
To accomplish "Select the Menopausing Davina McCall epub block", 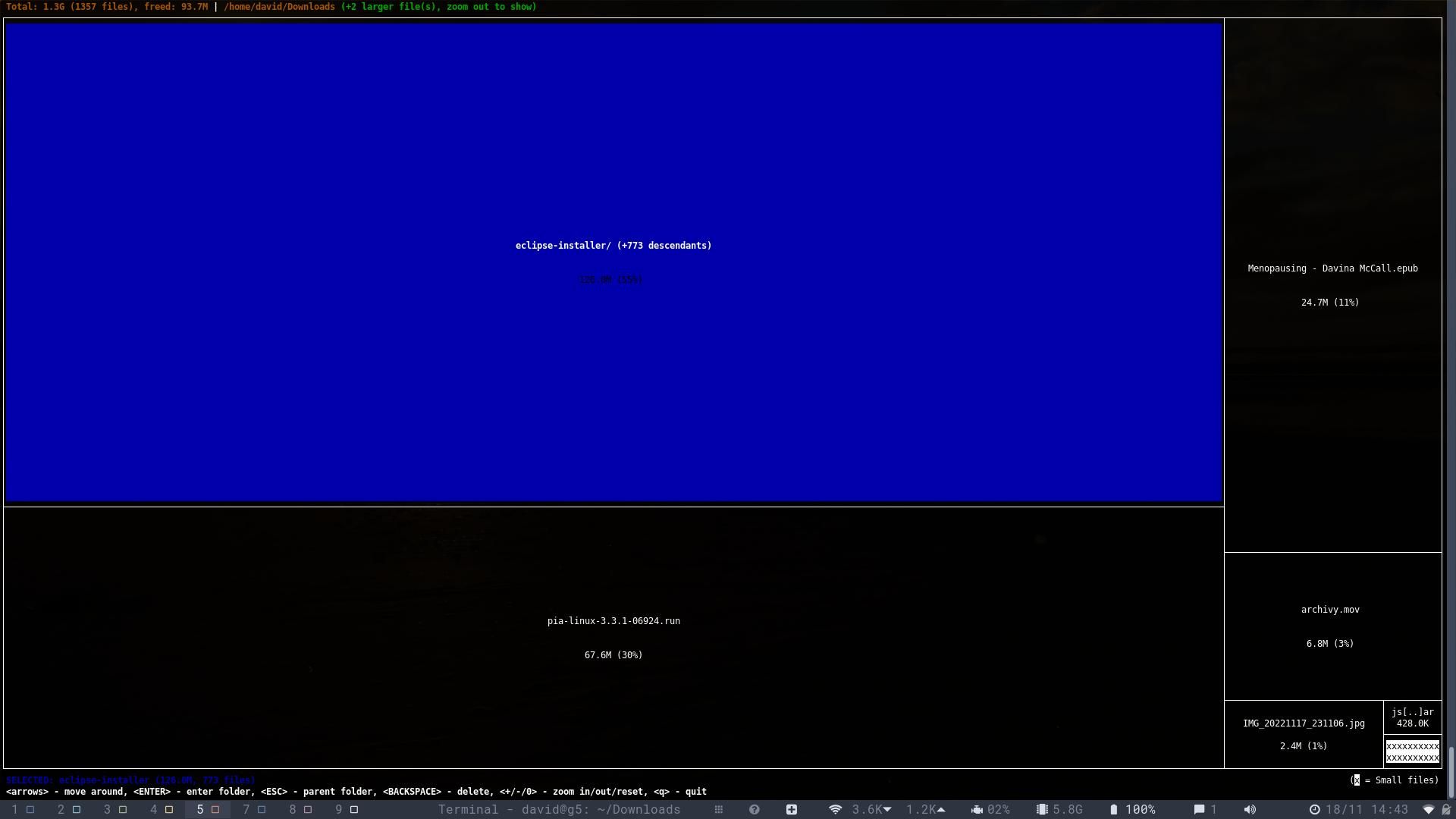I will point(1332,284).
